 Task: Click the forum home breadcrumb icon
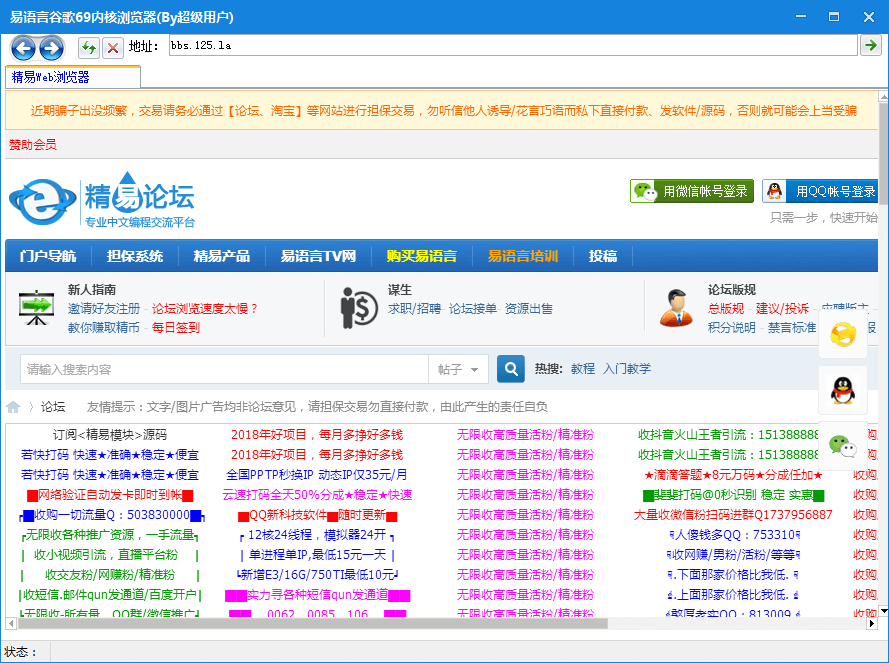(14, 407)
